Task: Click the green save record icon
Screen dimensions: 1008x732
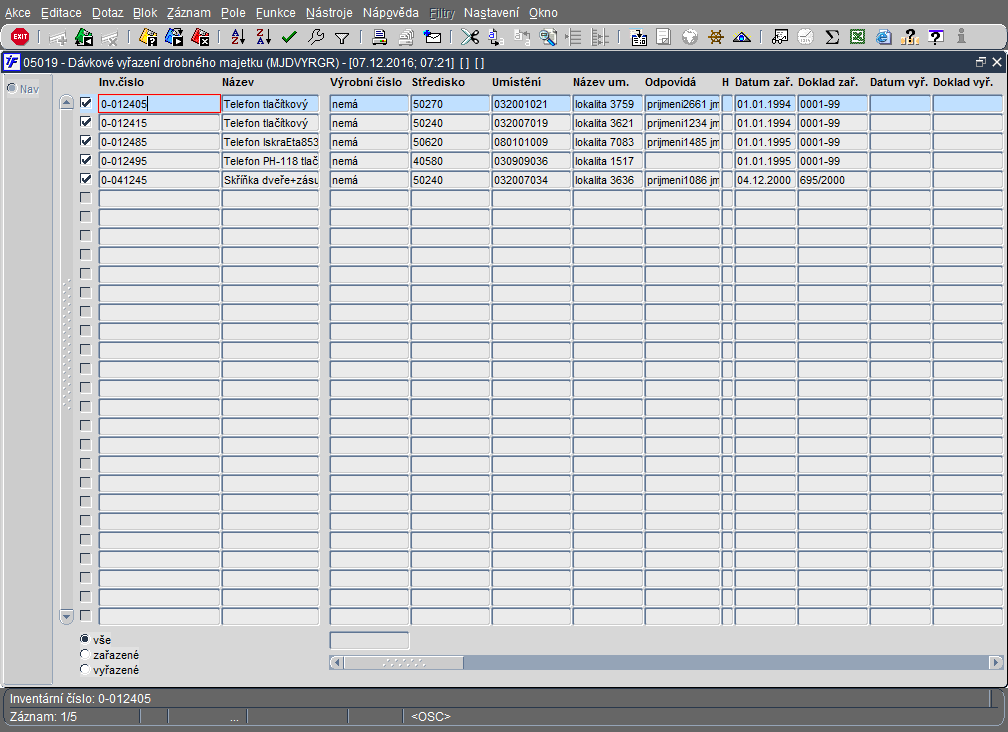Action: click(84, 37)
